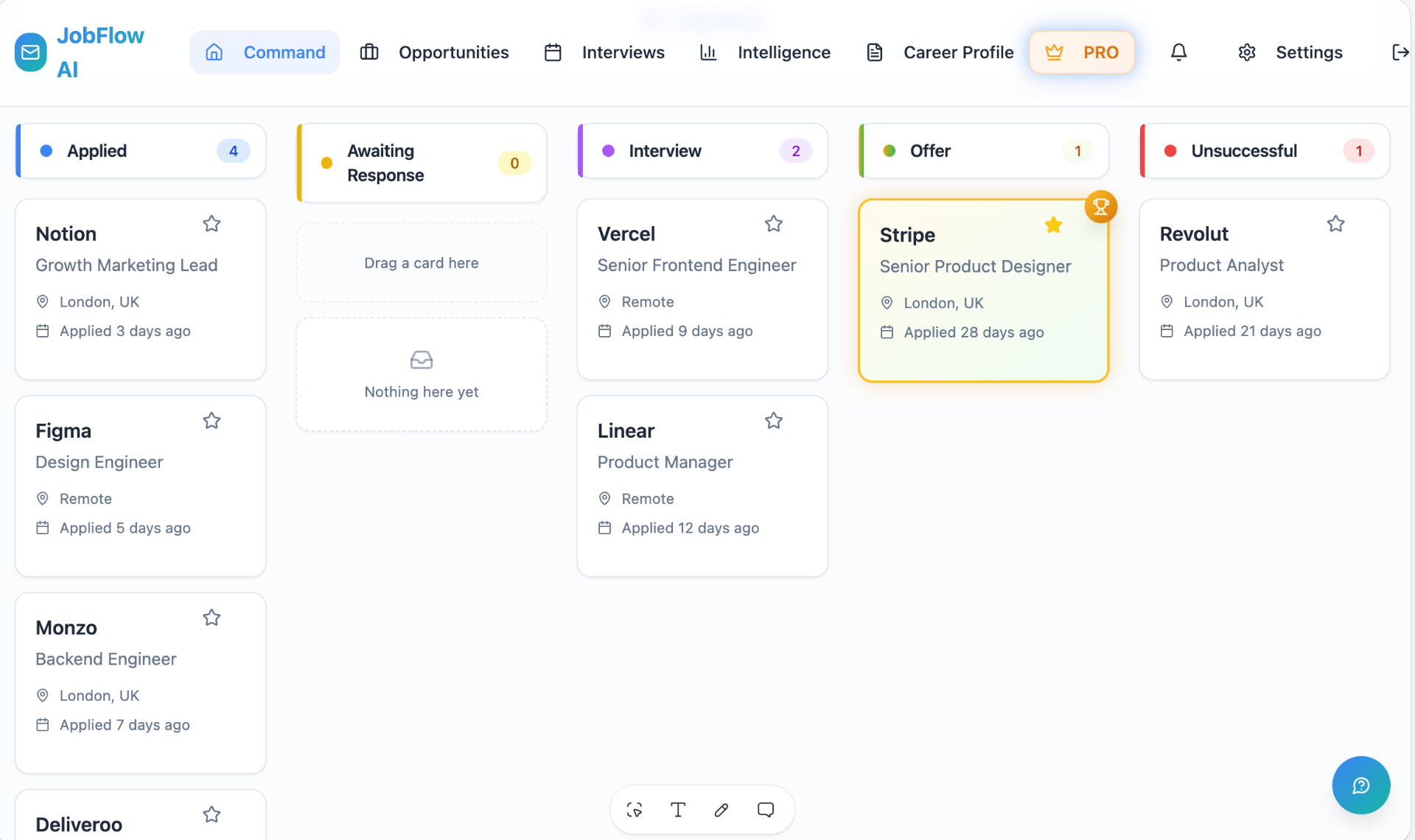Click the PRO crown icon

[x=1055, y=52]
